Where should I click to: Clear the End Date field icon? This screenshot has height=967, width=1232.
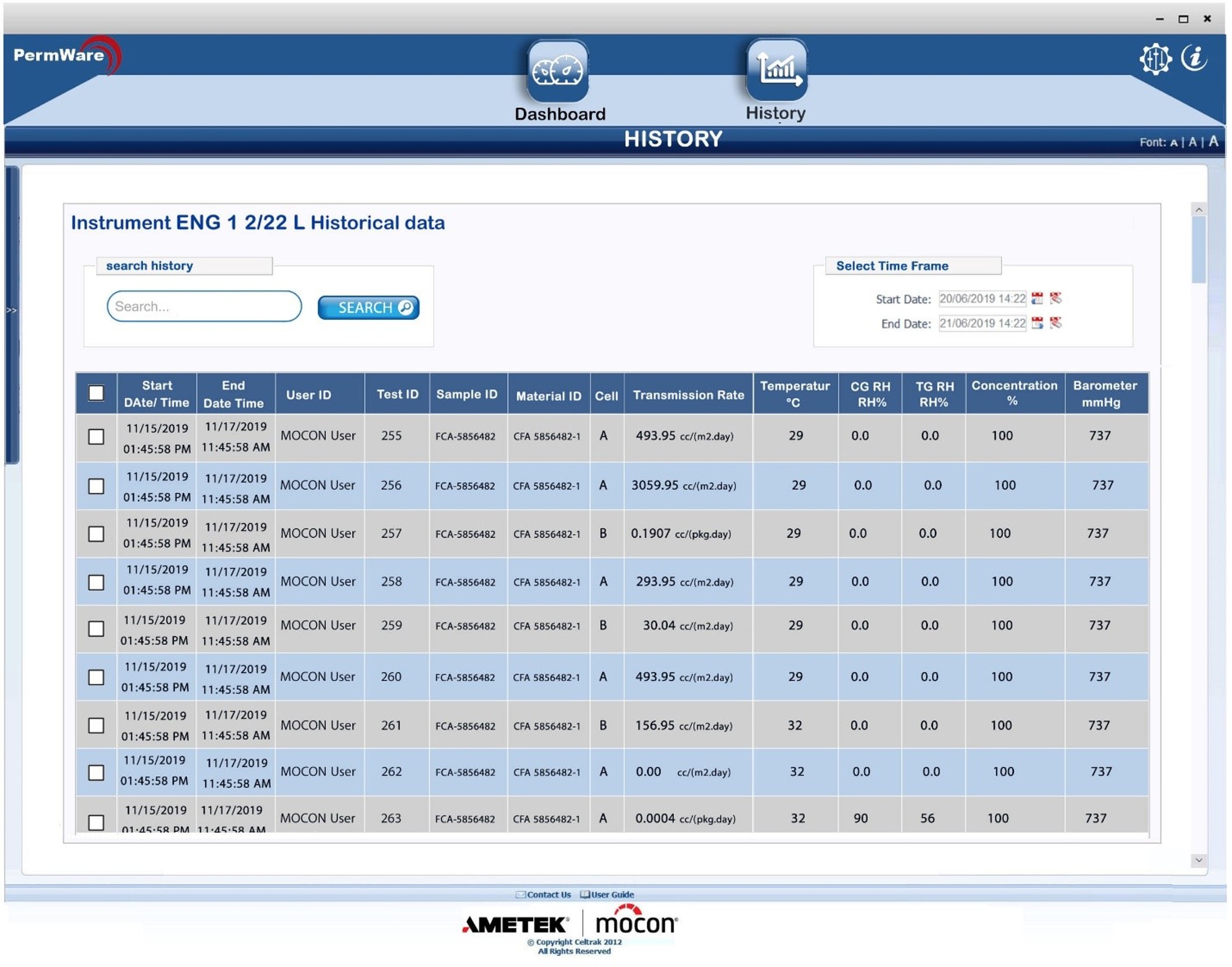[1056, 323]
